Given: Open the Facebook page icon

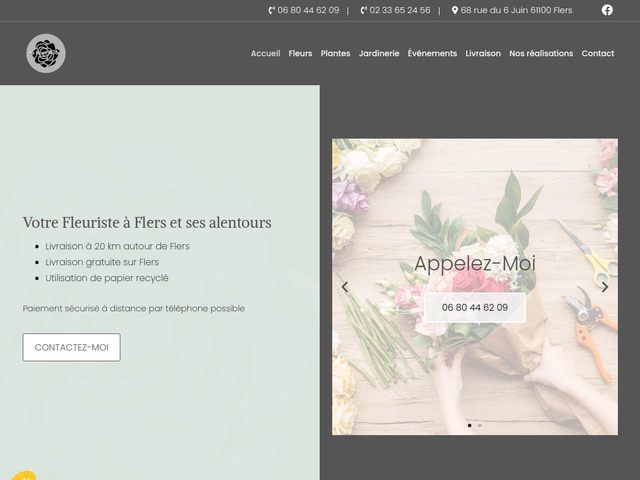Looking at the screenshot, I should coord(607,10).
